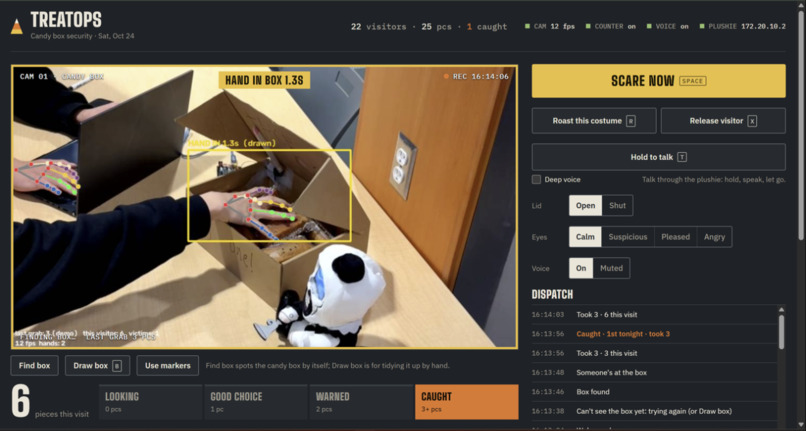Click the candy corn TREATOPS logo icon
The image size is (806, 431).
pyautogui.click(x=17, y=26)
